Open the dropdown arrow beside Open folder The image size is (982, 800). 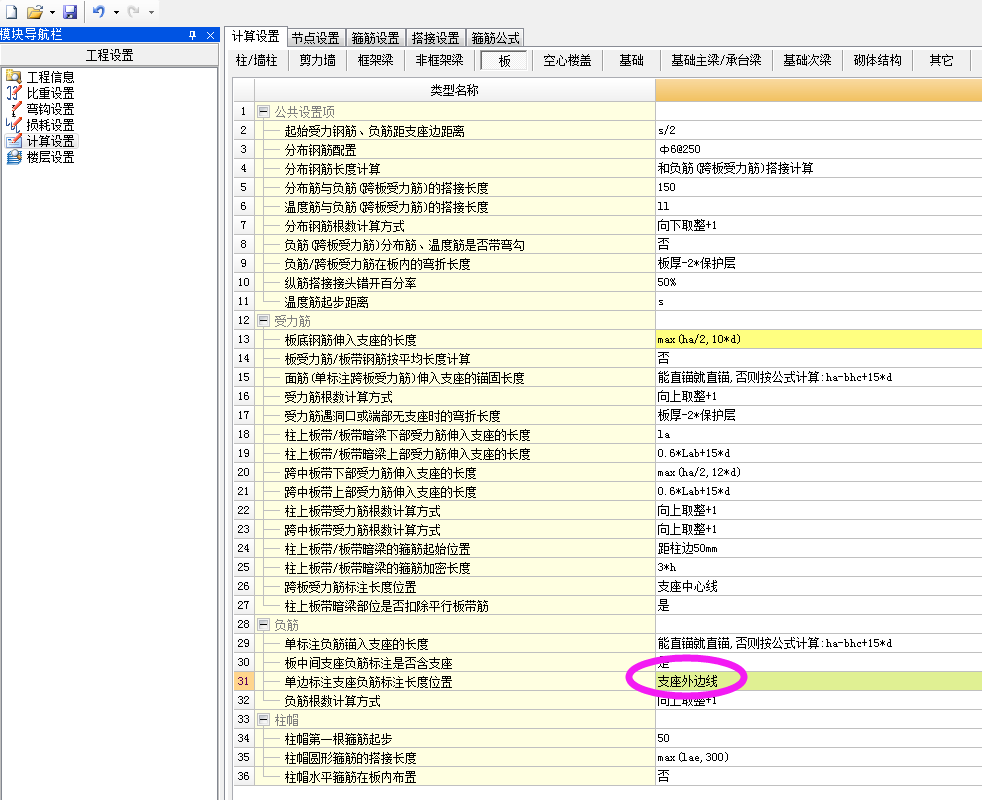(x=53, y=12)
